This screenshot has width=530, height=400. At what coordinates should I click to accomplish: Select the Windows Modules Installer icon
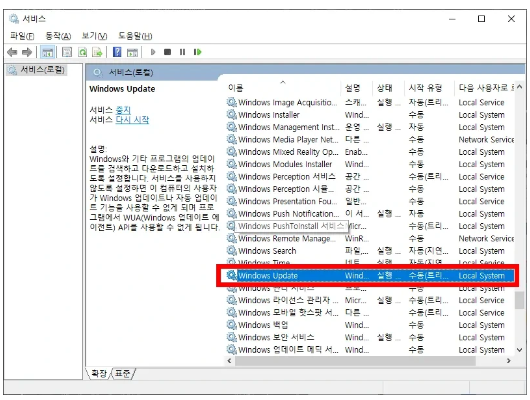click(232, 164)
